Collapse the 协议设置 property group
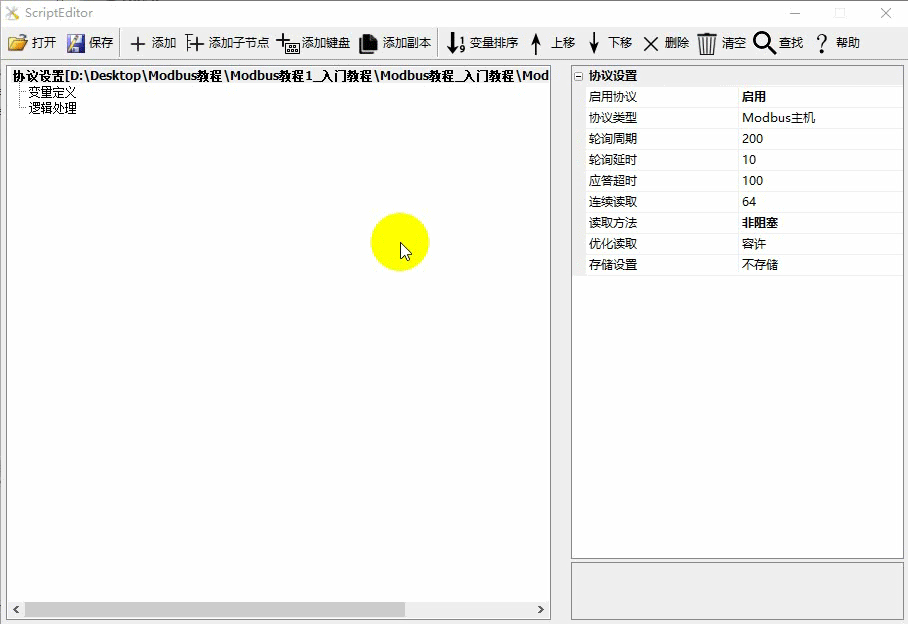 (x=578, y=76)
